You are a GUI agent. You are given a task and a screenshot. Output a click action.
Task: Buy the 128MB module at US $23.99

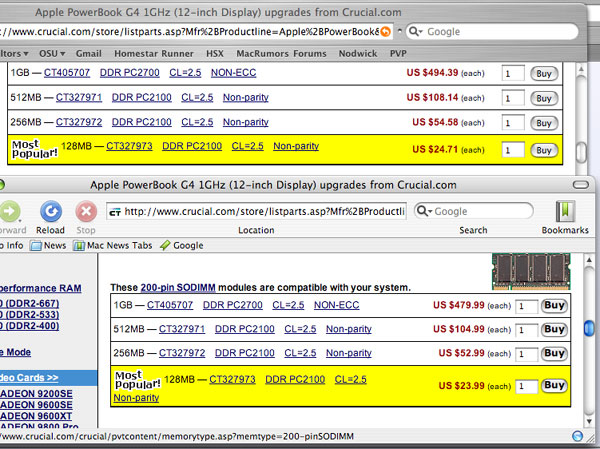(x=554, y=385)
